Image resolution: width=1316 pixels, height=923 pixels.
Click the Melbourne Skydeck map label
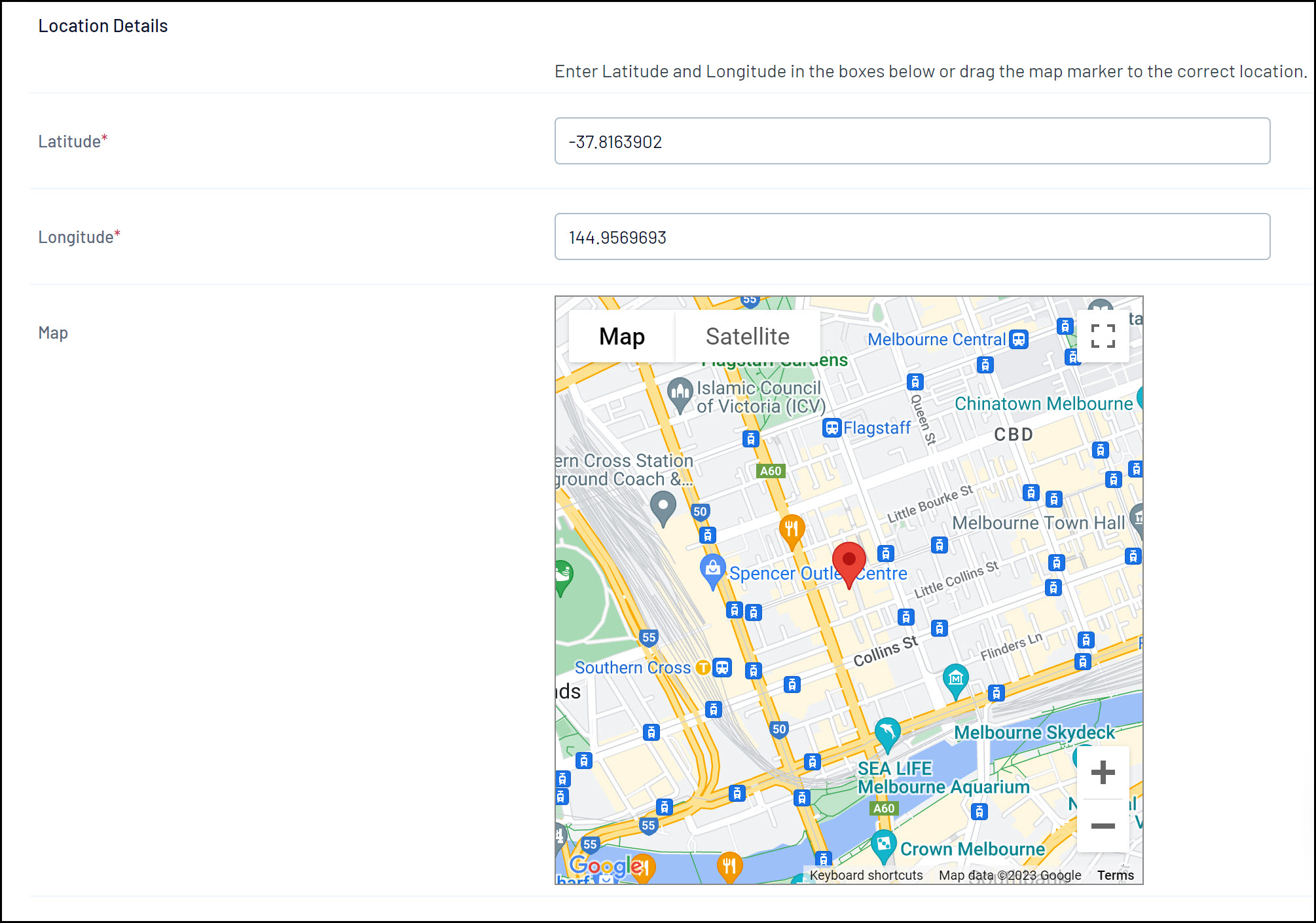(x=1034, y=732)
